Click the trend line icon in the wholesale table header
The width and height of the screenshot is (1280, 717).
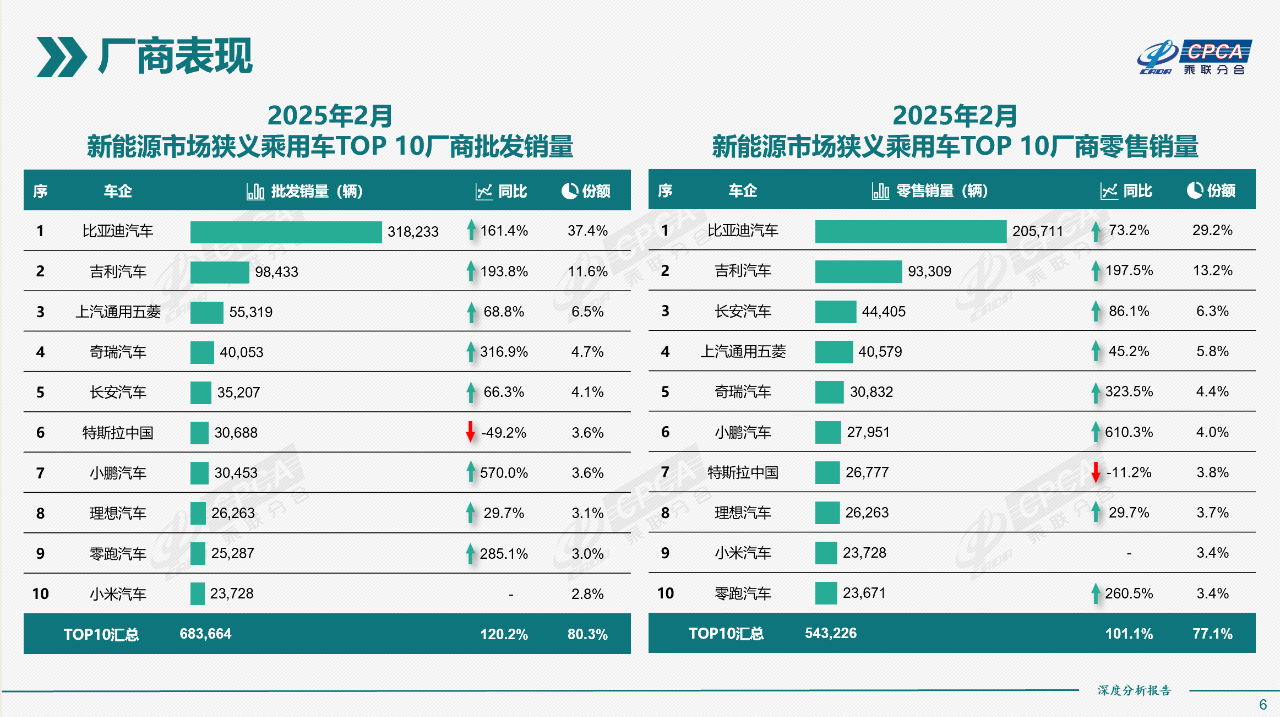coord(484,191)
